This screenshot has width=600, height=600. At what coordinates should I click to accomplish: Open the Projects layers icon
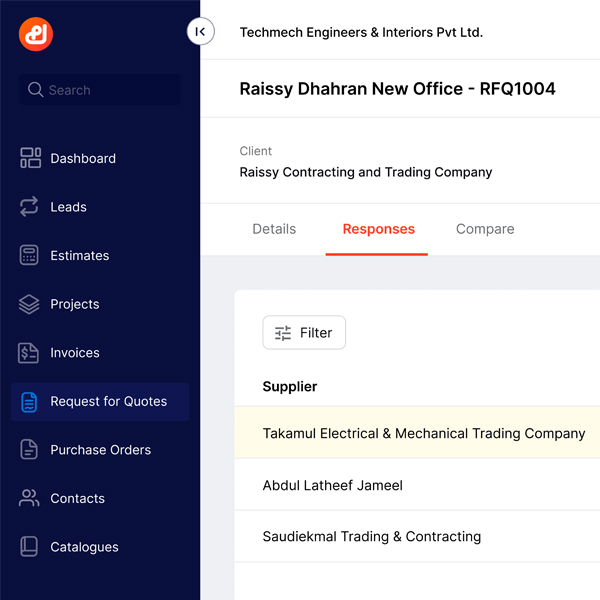30,304
